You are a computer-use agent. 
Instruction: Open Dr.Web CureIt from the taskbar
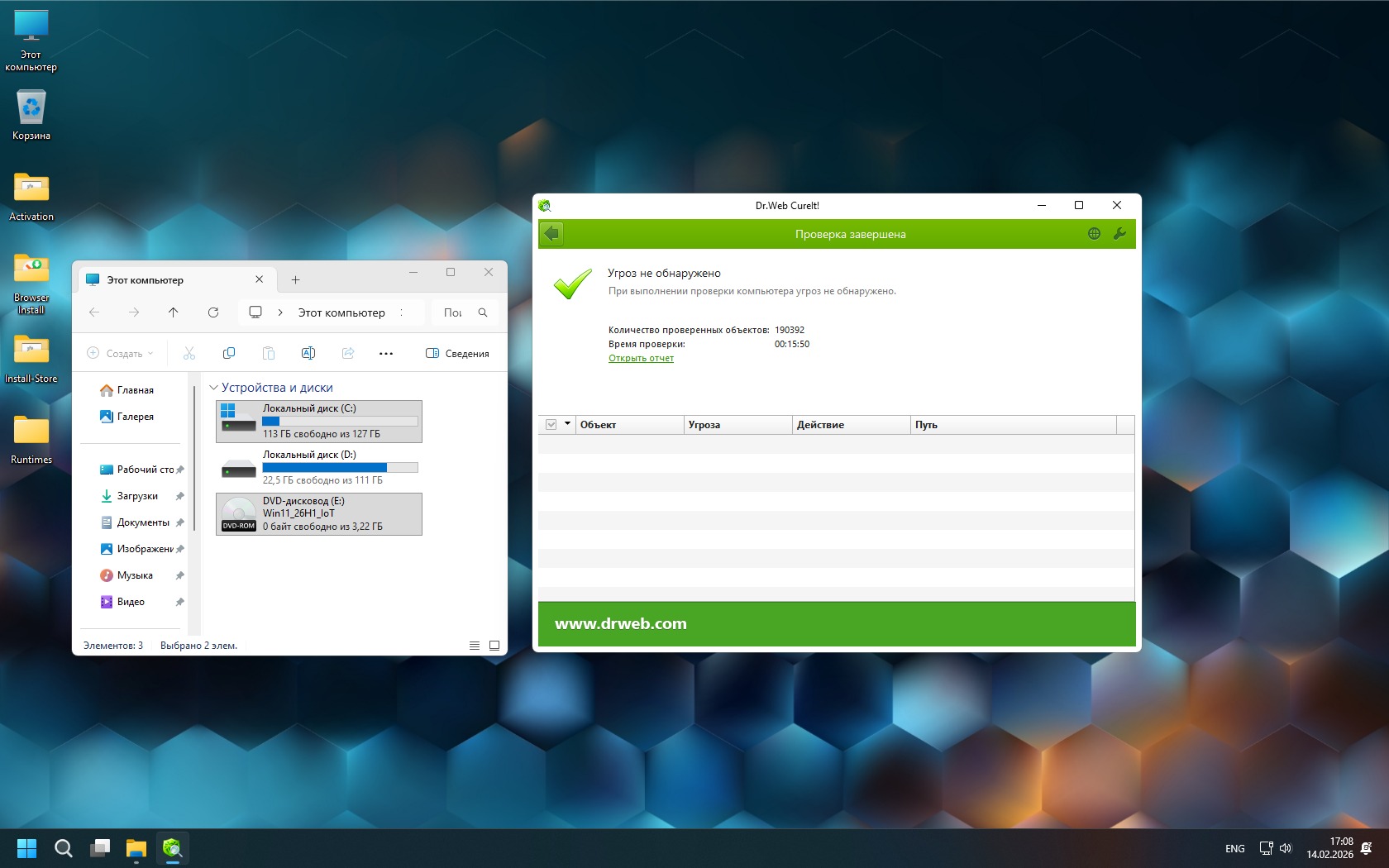[x=173, y=848]
